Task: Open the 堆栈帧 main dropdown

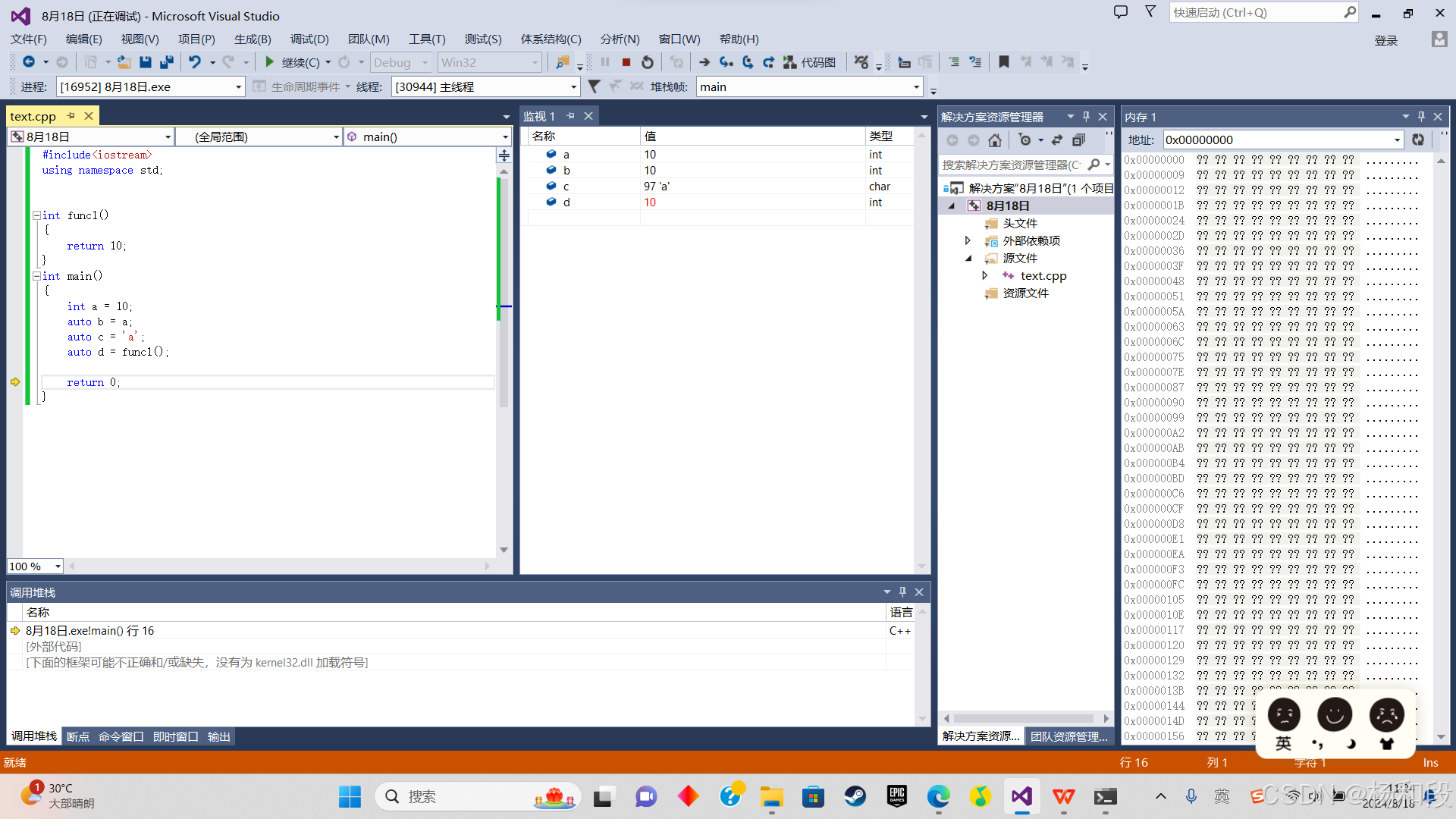Action: (916, 87)
